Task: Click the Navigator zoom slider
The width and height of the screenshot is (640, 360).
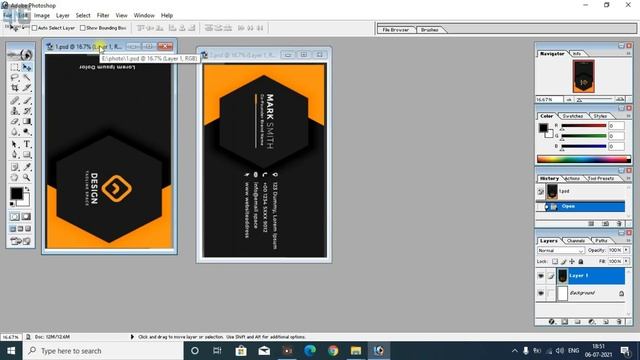Action: (596, 100)
